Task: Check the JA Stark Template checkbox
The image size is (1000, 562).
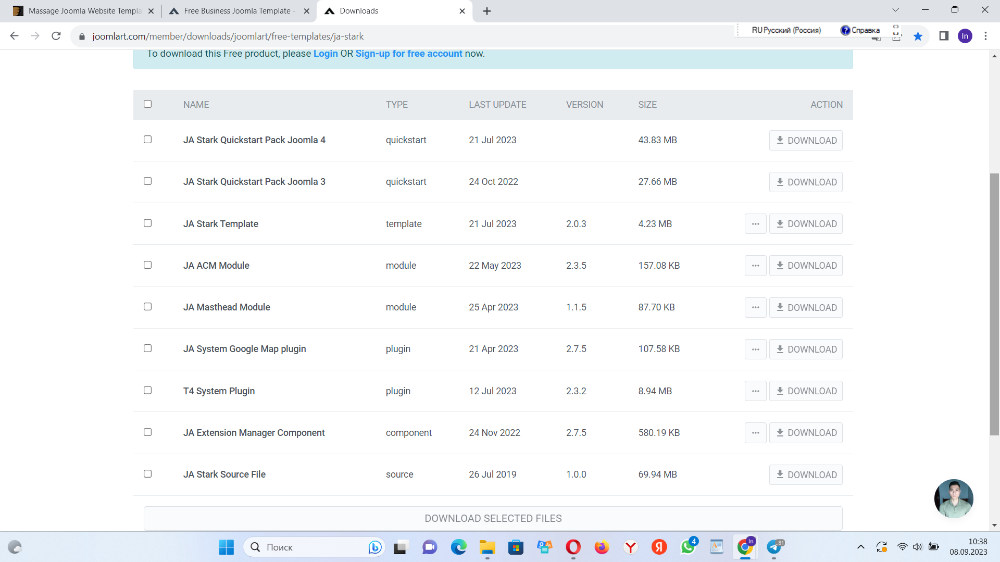Action: pos(148,223)
